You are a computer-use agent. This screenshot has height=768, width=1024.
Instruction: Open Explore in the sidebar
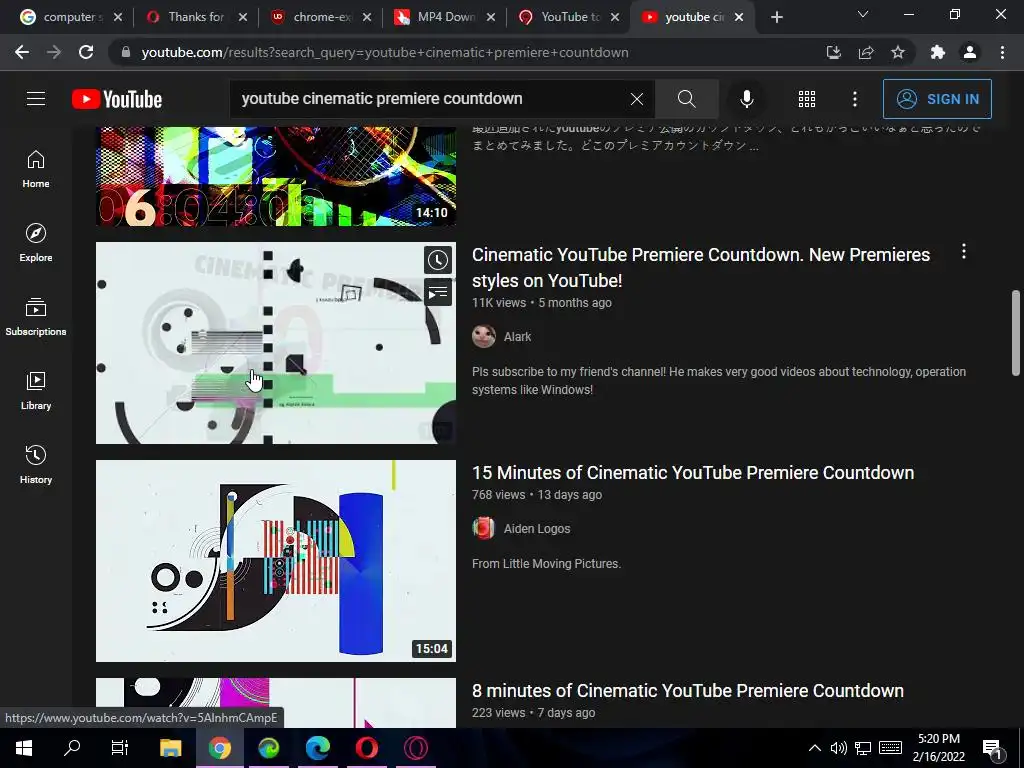pyautogui.click(x=36, y=243)
